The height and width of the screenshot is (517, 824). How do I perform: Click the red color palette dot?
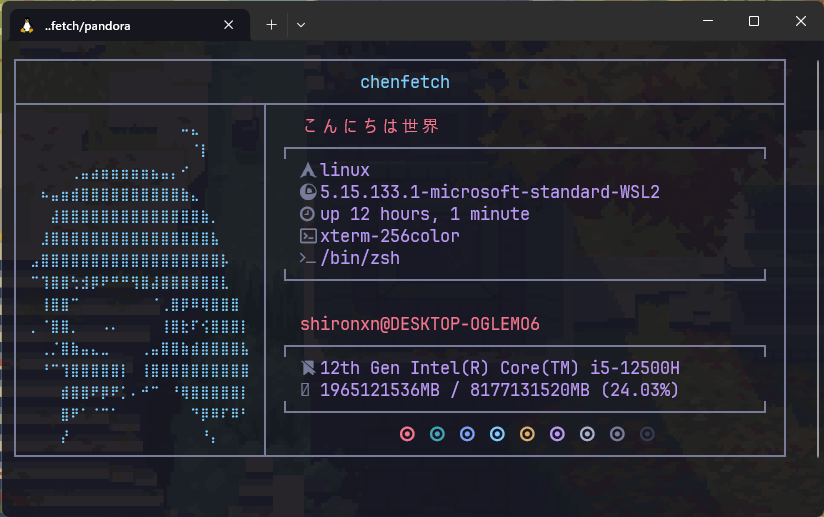click(407, 434)
